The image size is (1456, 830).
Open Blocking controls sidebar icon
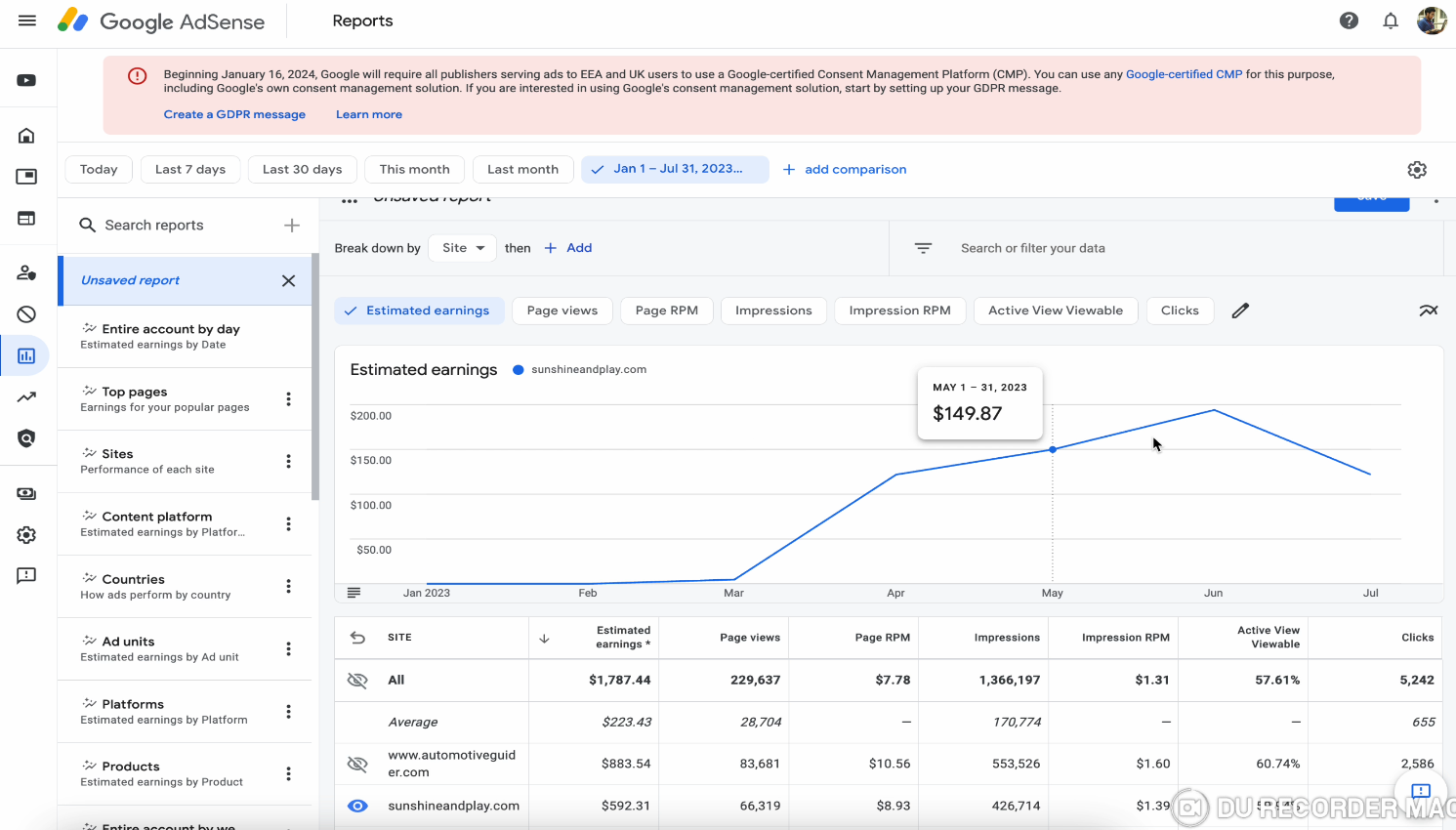(x=26, y=314)
